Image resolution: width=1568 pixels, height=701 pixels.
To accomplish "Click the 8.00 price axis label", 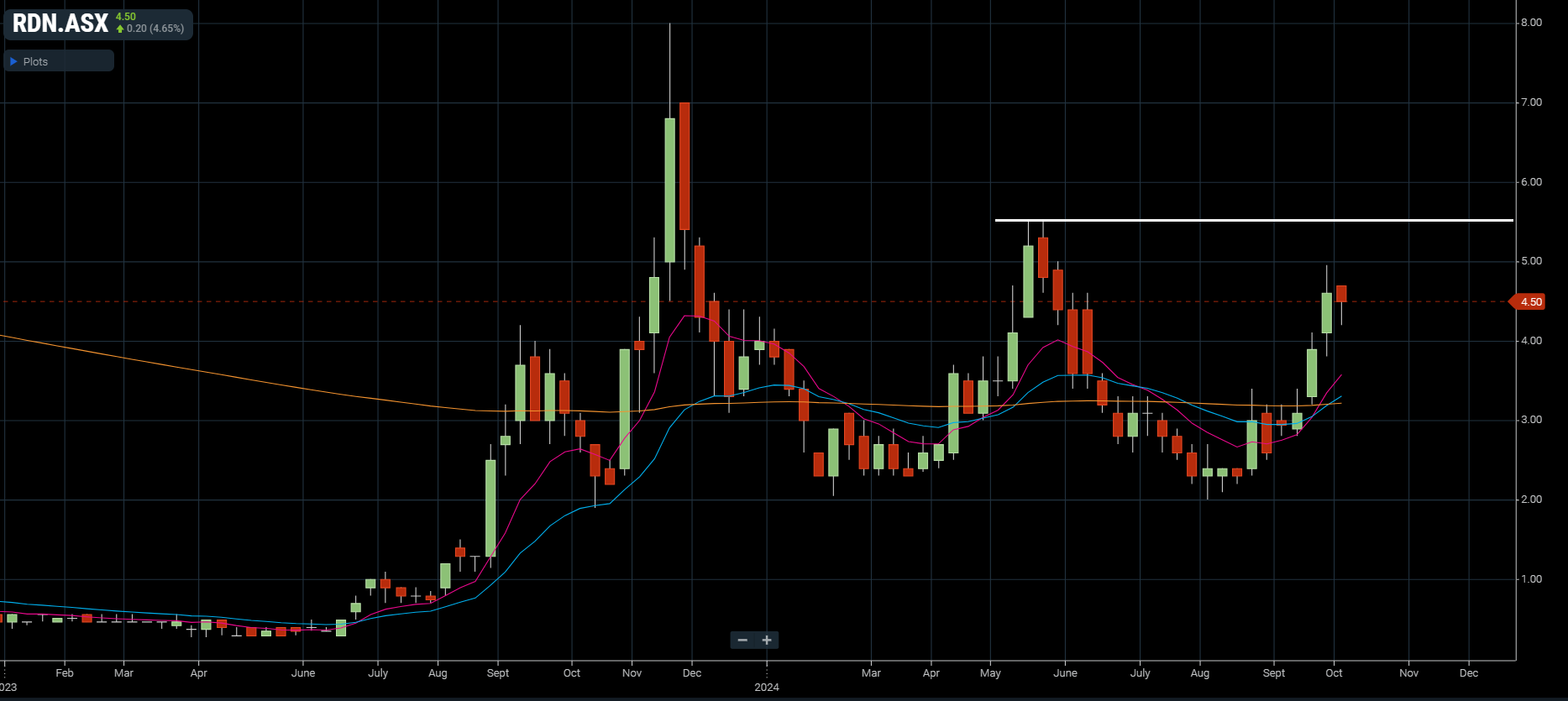I will [1532, 23].
